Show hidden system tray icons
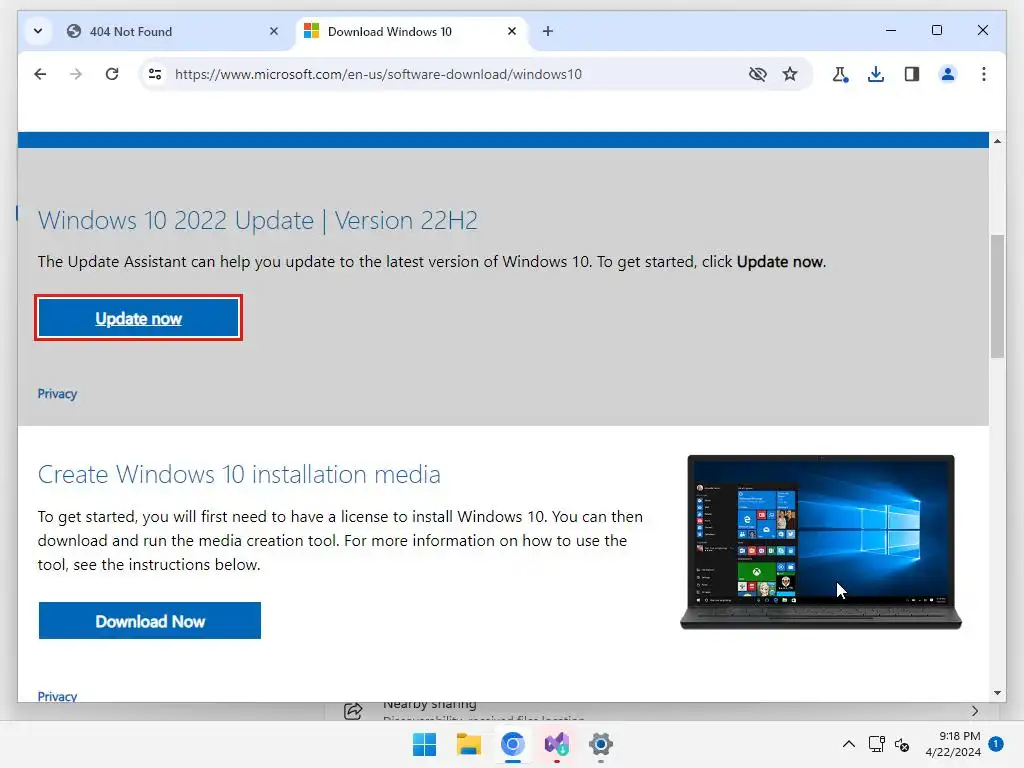The height and width of the screenshot is (768, 1024). (x=848, y=744)
